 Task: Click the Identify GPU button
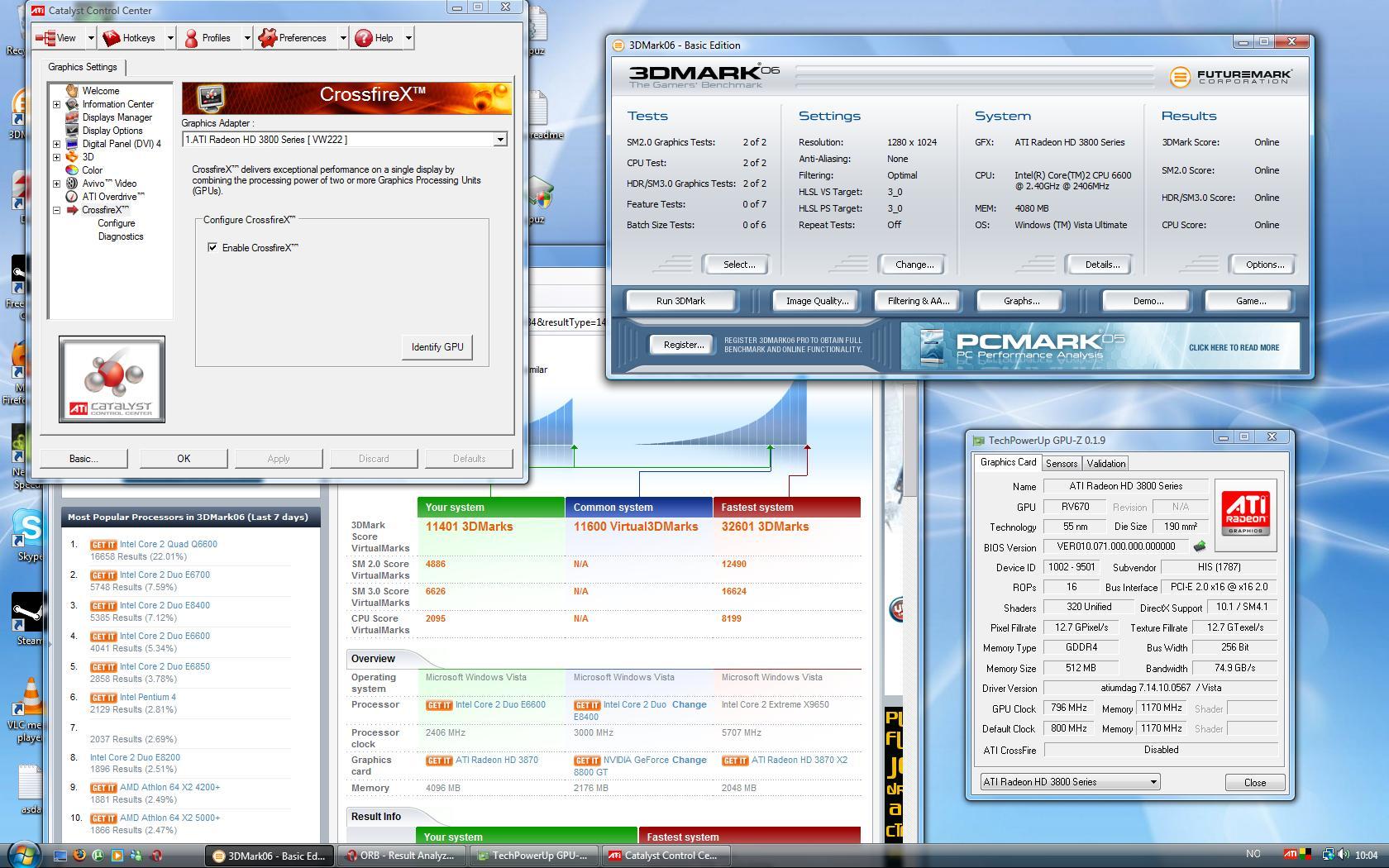click(x=437, y=347)
